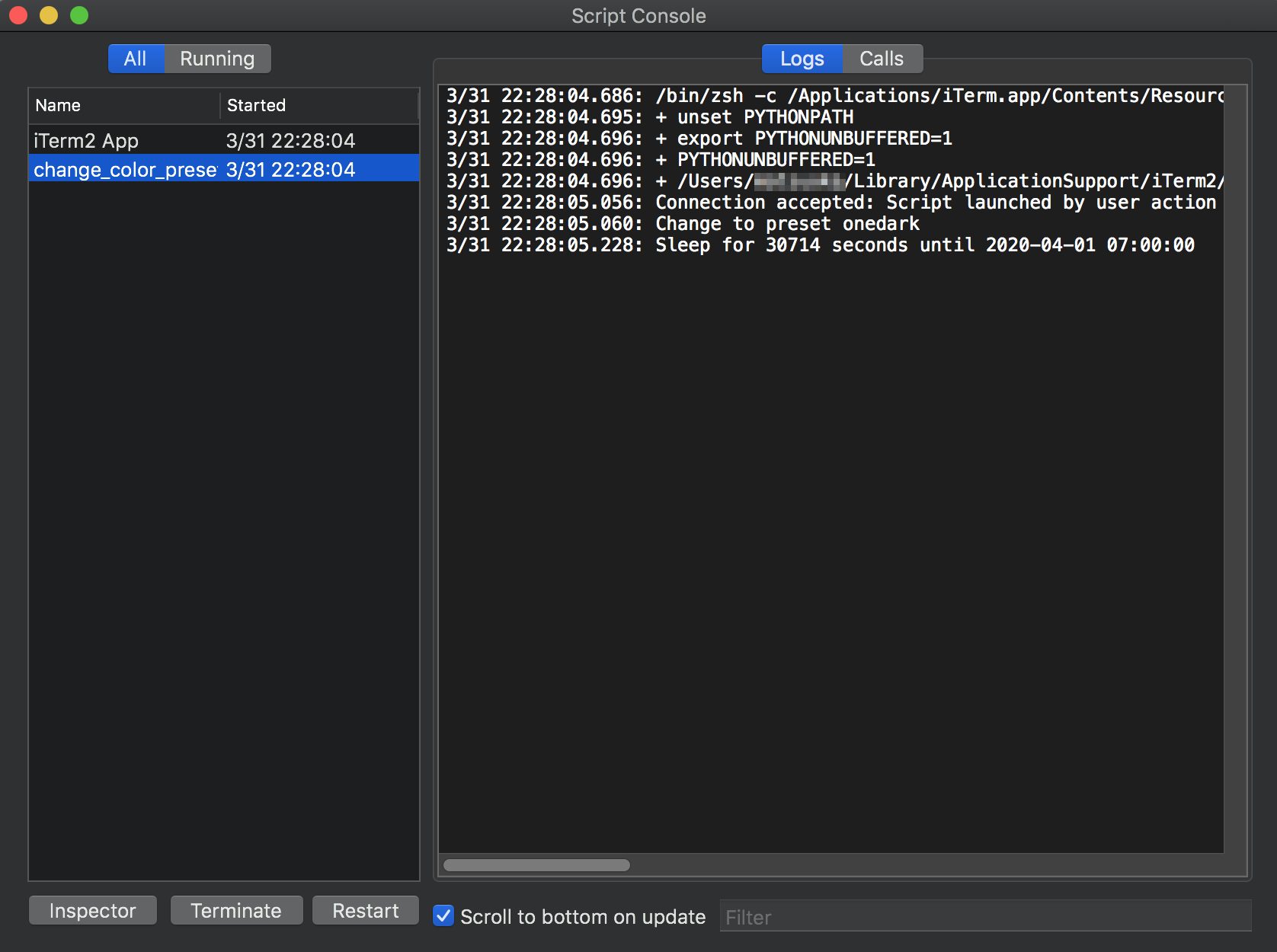Screen dimensions: 1277x952
Task: Click the 'unset PYTHONPATH' log line
Action: [650, 117]
